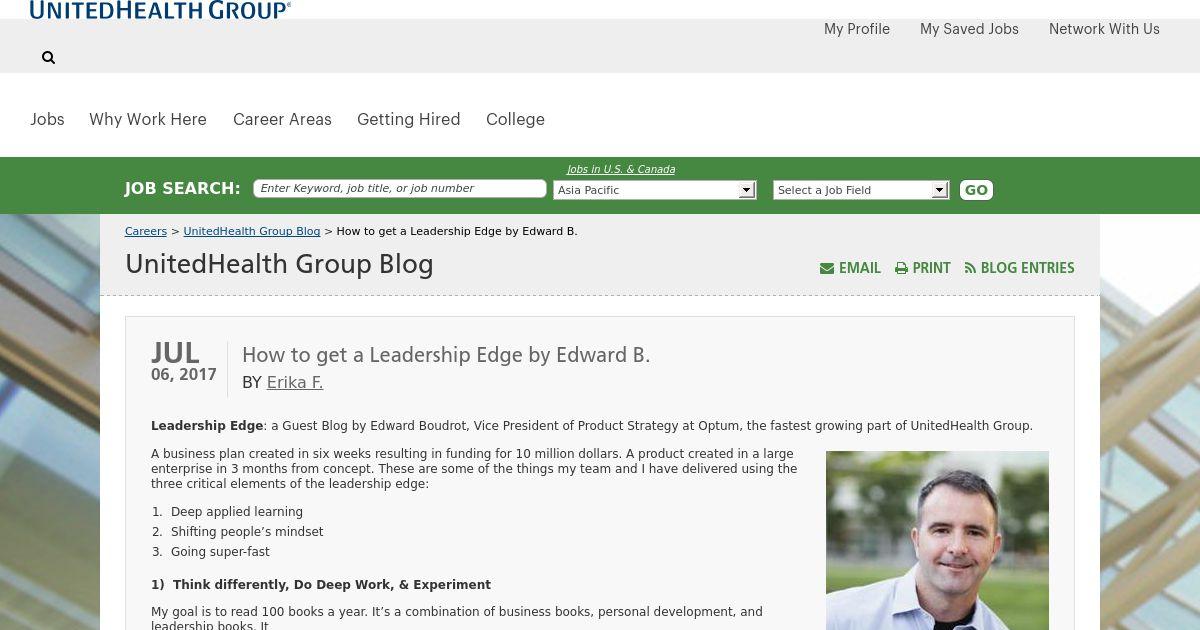
Task: Focus the job keyword search field
Action: click(400, 189)
